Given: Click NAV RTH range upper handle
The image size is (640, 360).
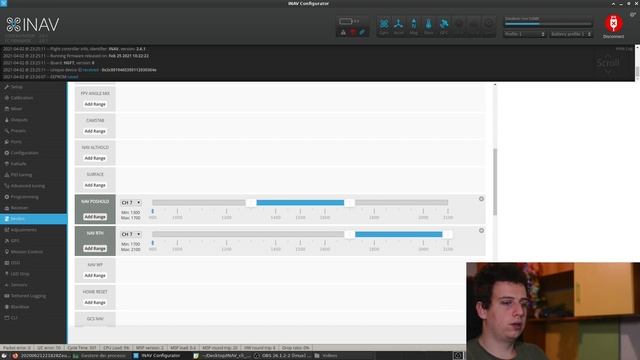Looking at the screenshot, I should [447, 234].
